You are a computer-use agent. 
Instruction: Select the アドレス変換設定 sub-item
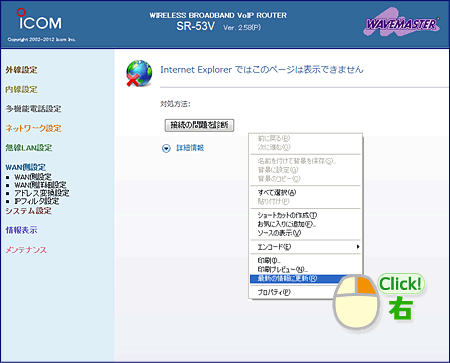pos(42,193)
